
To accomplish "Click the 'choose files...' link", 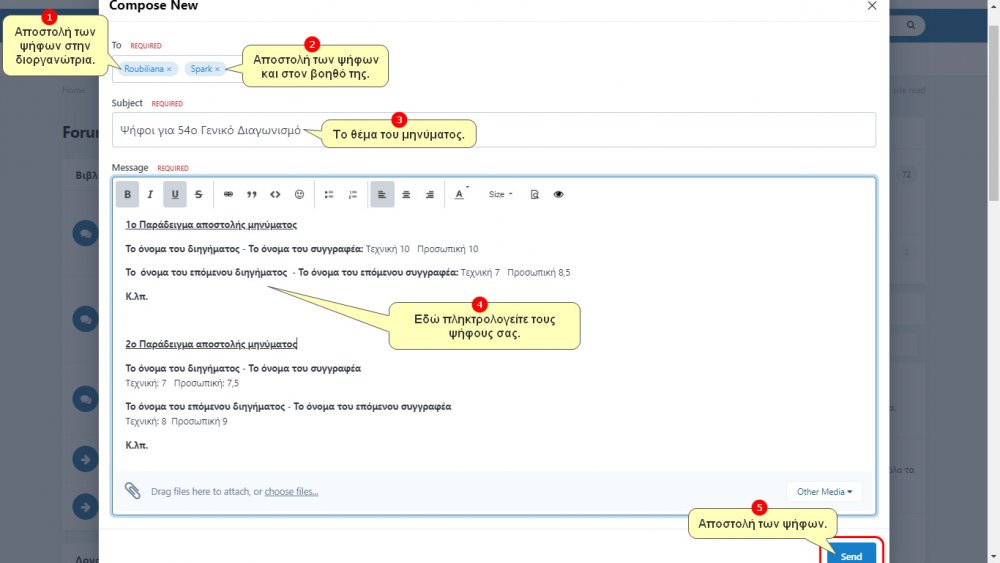I will coord(291,492).
